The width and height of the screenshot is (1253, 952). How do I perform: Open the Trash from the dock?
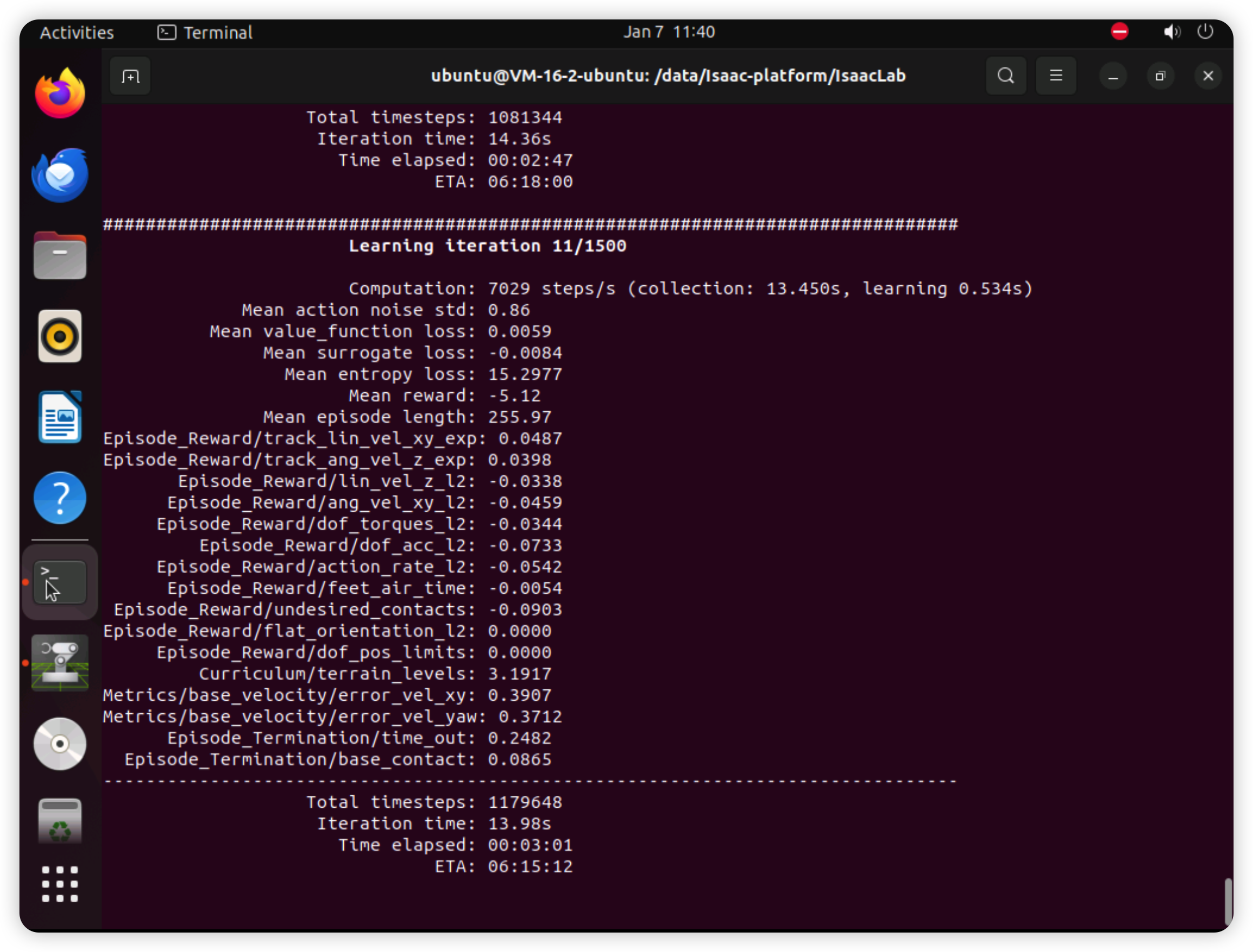click(60, 822)
